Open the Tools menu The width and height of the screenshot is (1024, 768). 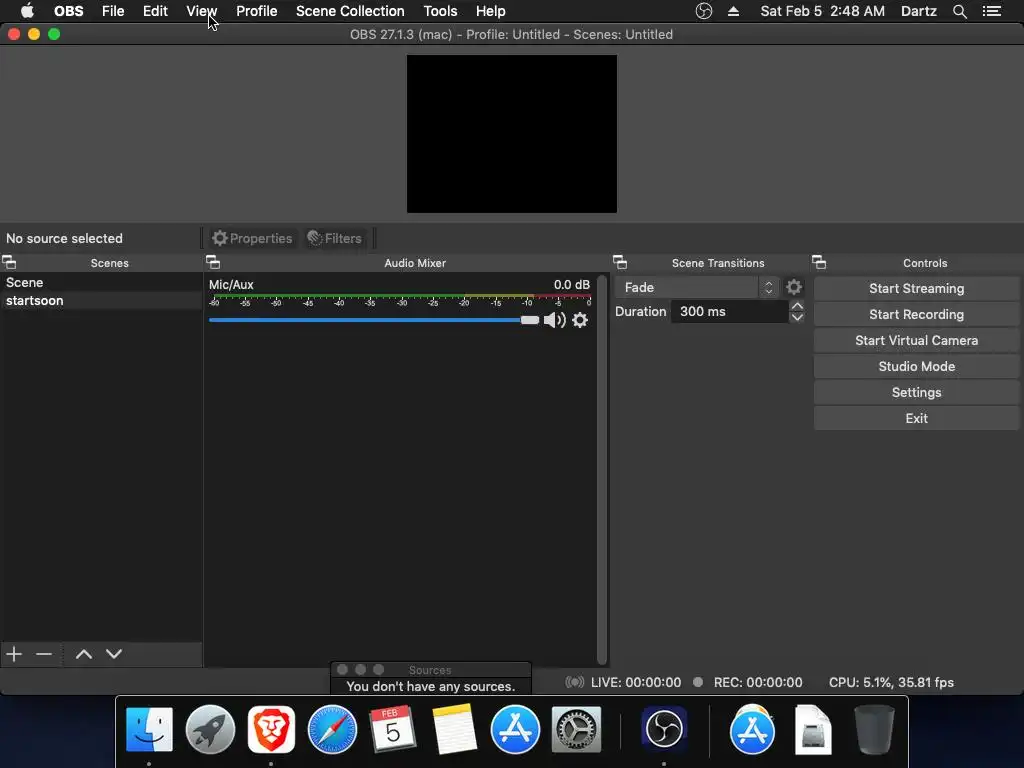(x=440, y=11)
